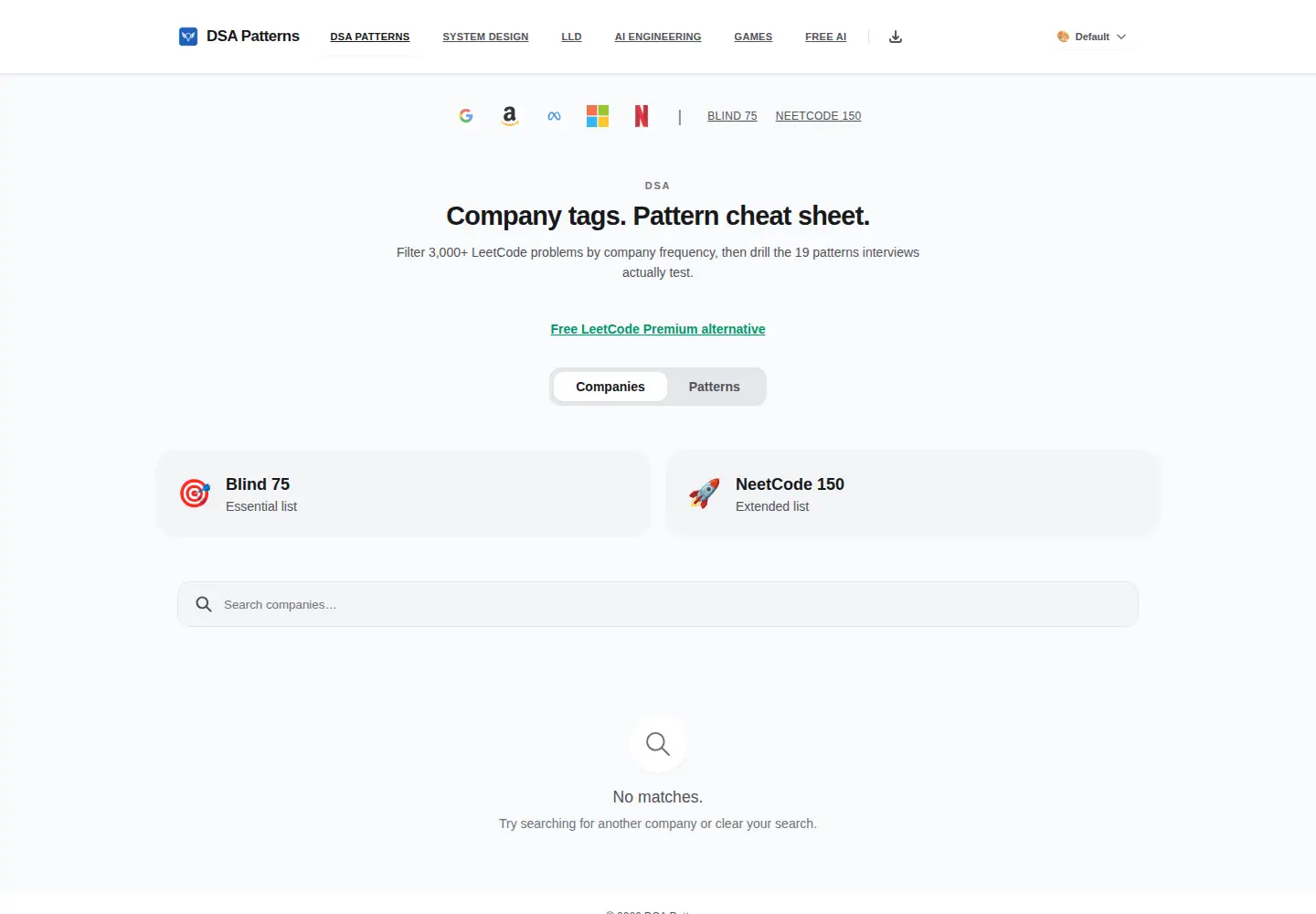The height and width of the screenshot is (914, 1316).
Task: Filter by Google company icon
Action: tap(466, 116)
